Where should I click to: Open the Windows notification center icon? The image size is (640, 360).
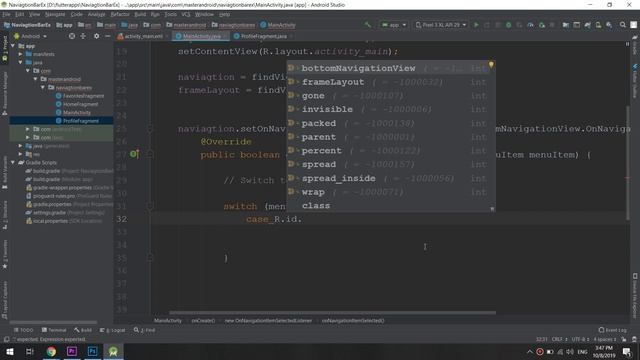pyautogui.click(x=627, y=351)
